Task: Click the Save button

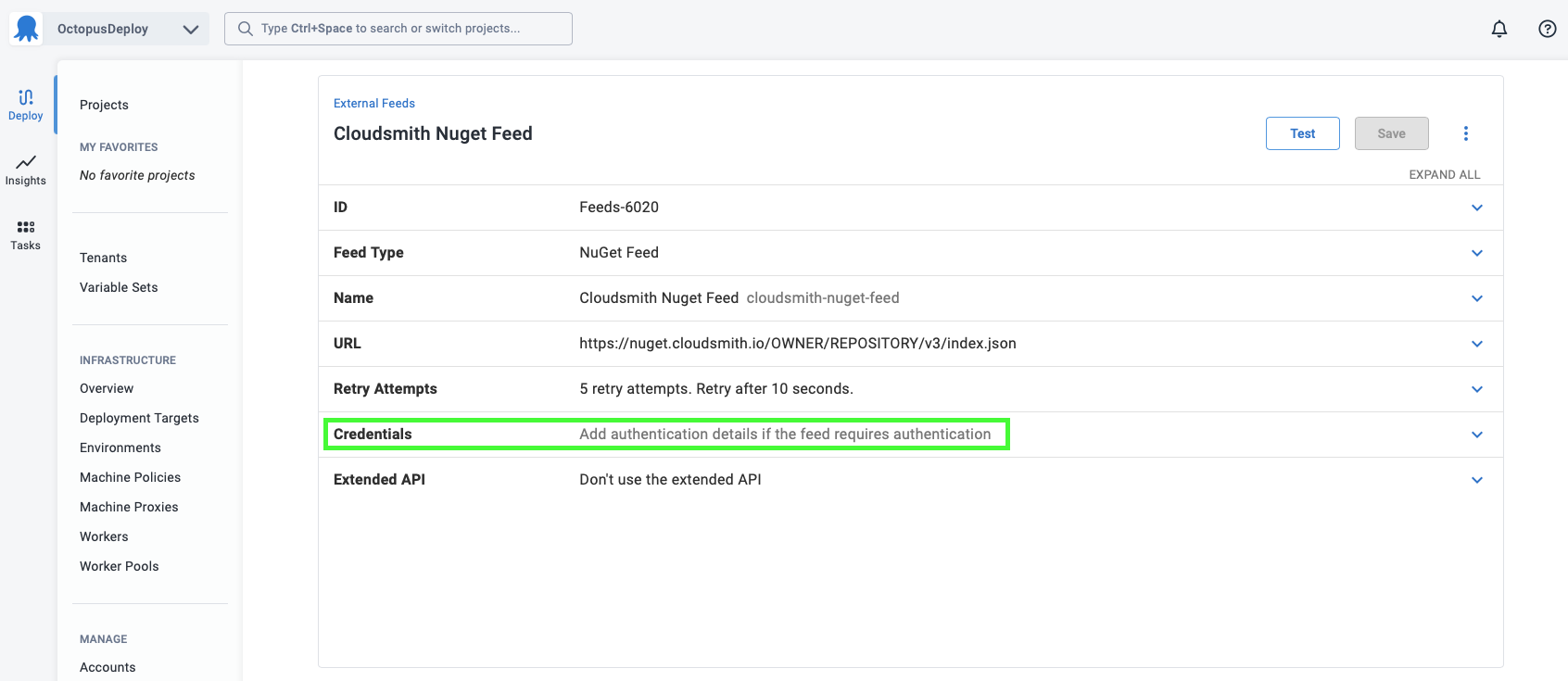Action: tap(1392, 133)
